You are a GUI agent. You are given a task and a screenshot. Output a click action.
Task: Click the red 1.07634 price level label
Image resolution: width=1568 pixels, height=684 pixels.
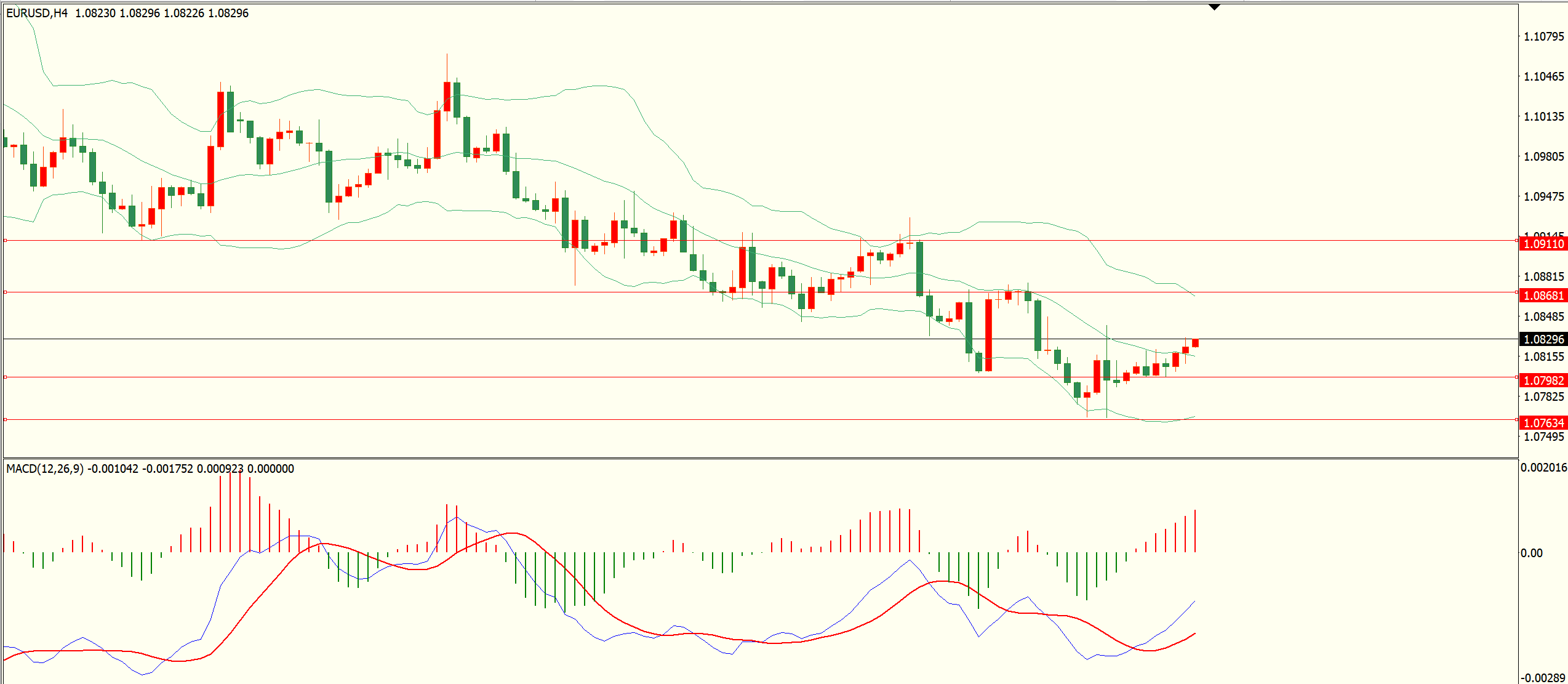(x=1543, y=423)
